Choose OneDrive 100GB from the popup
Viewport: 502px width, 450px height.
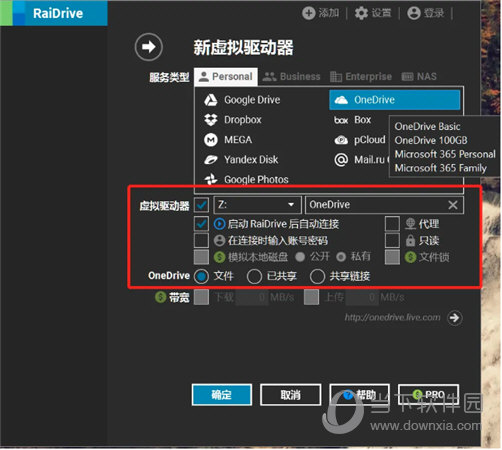431,140
